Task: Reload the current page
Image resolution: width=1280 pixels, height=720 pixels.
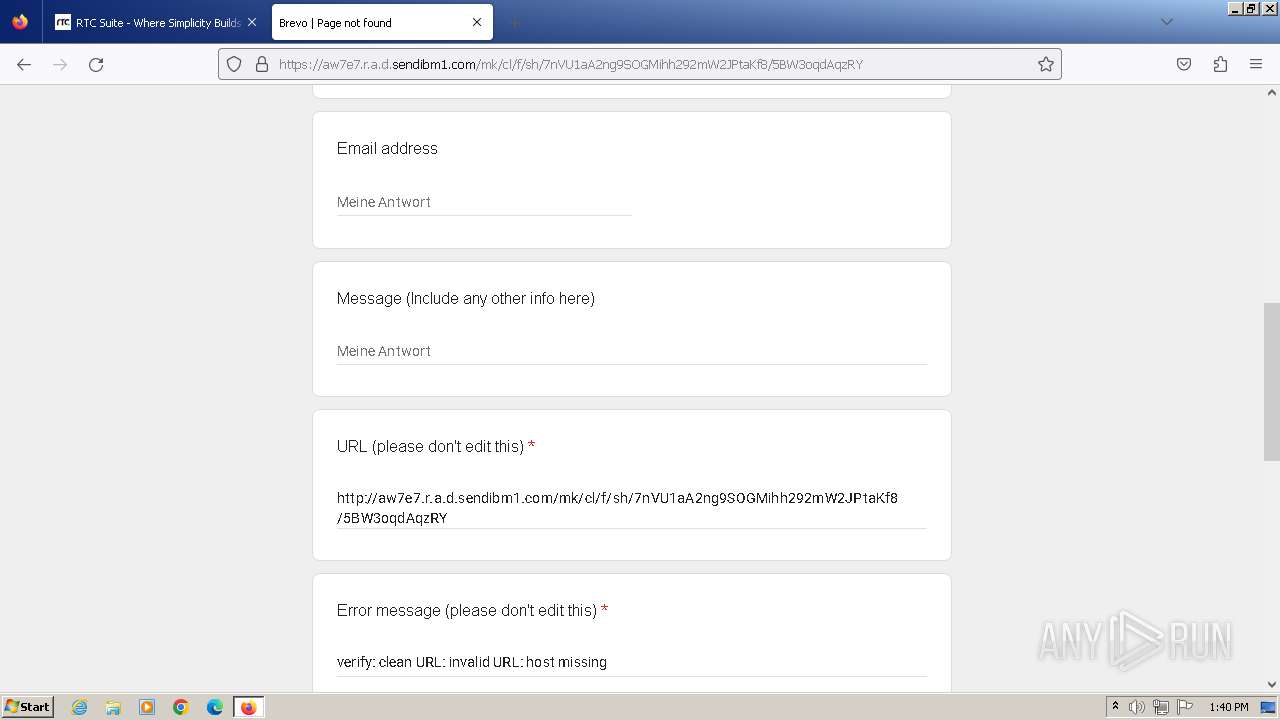Action: coord(96,64)
